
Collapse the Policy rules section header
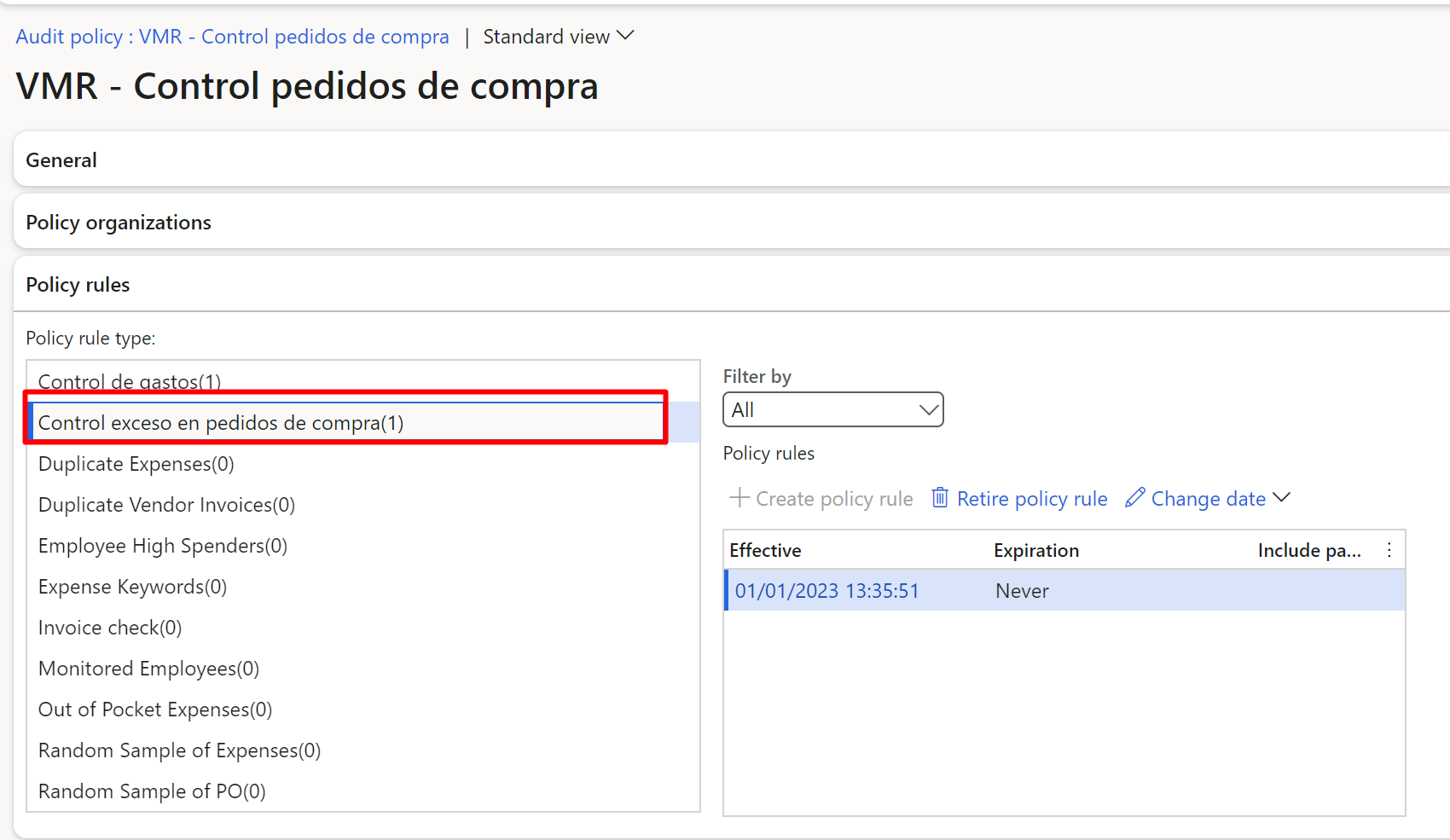732,284
